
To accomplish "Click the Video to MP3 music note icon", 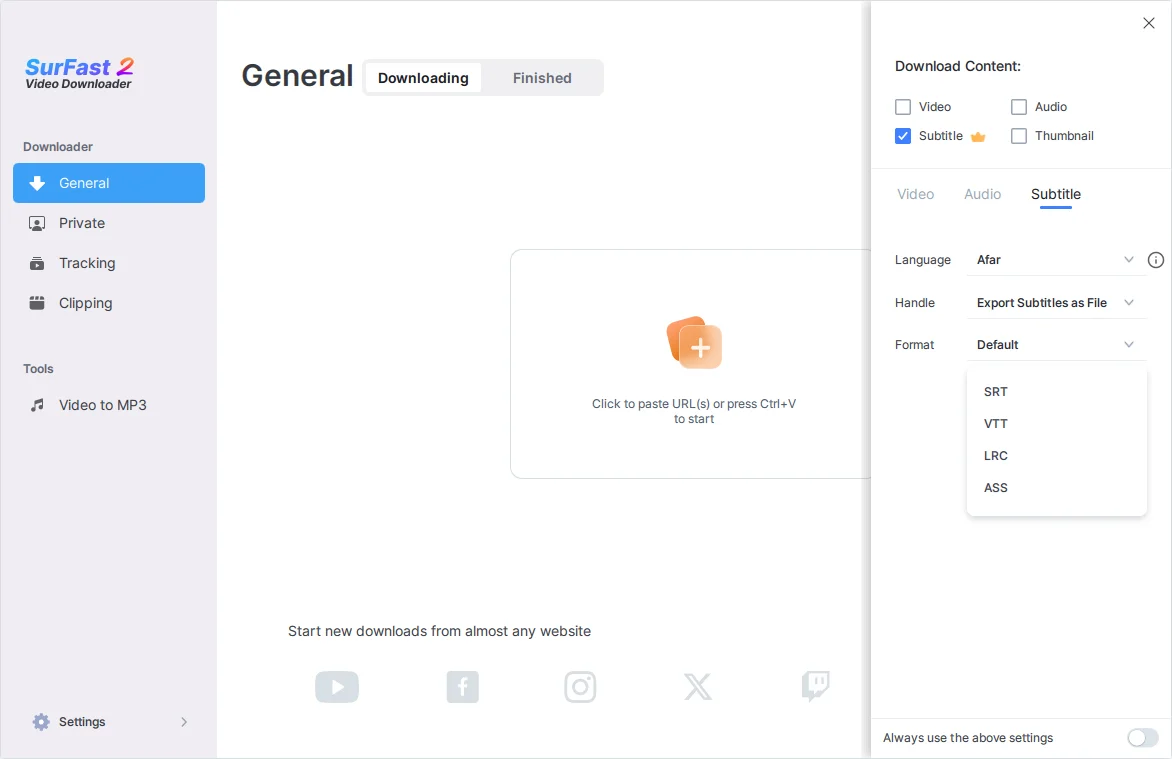I will click(37, 405).
